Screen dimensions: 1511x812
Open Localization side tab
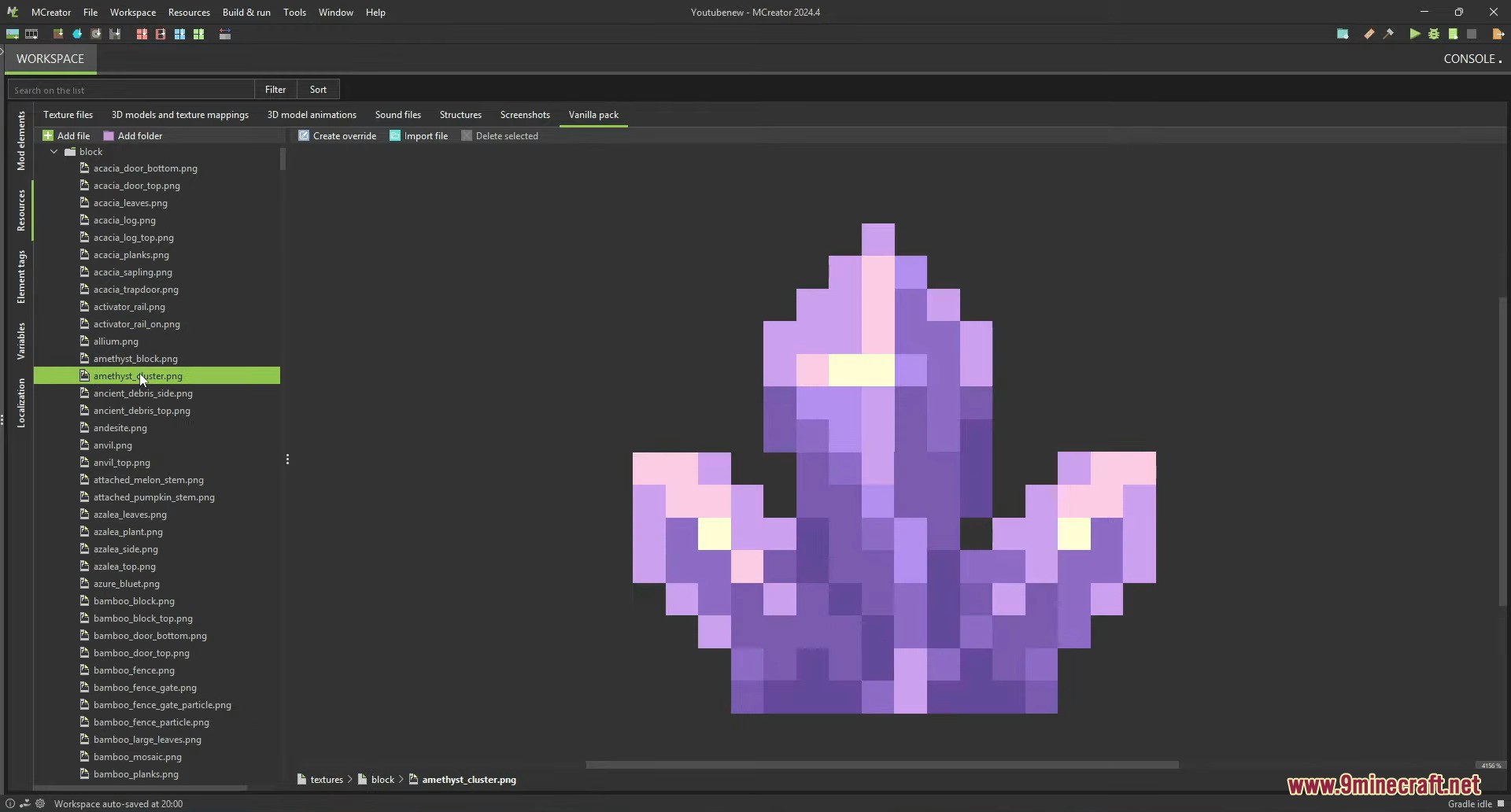pyautogui.click(x=21, y=403)
